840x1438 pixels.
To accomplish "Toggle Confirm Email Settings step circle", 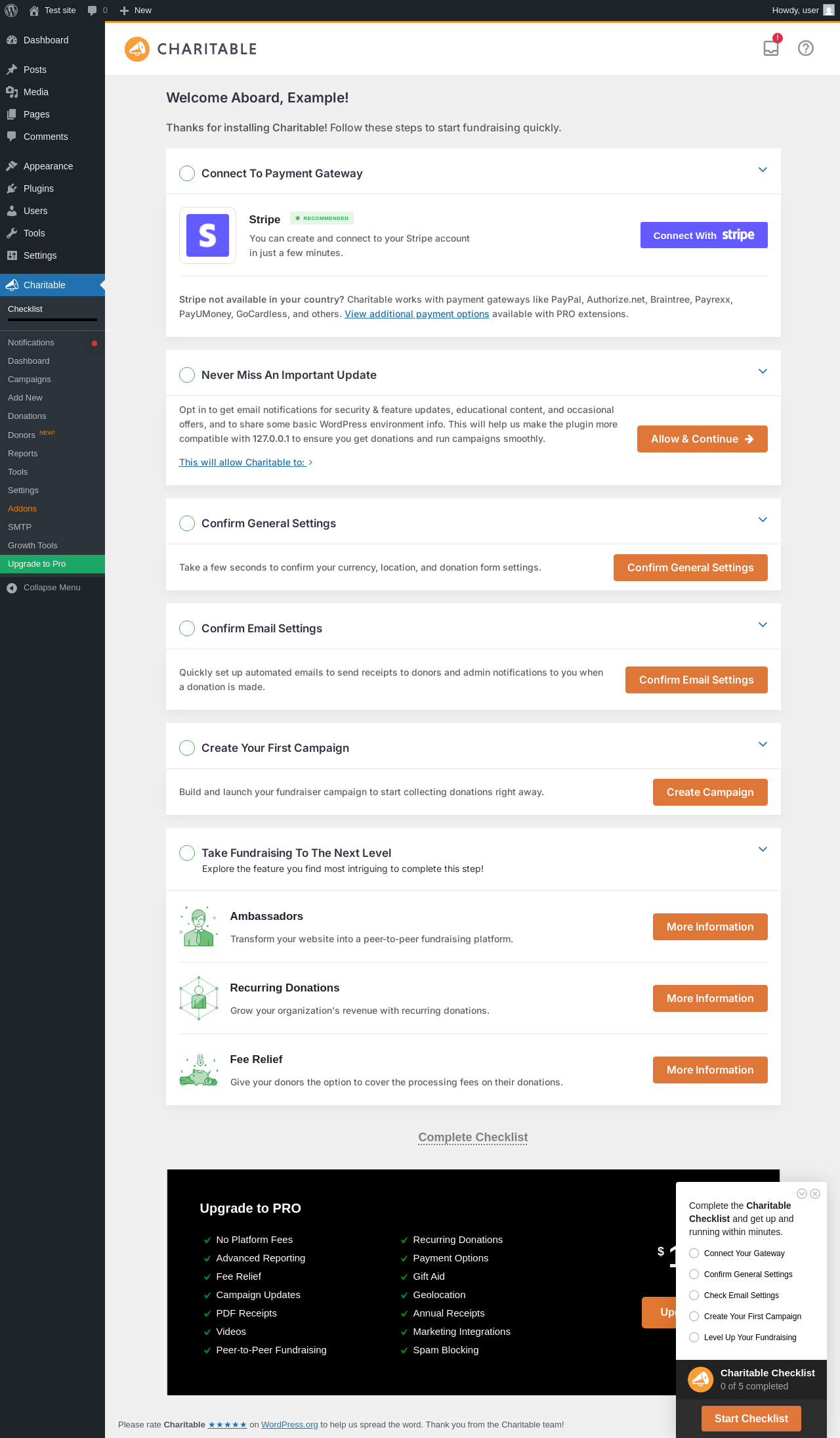I will [187, 628].
